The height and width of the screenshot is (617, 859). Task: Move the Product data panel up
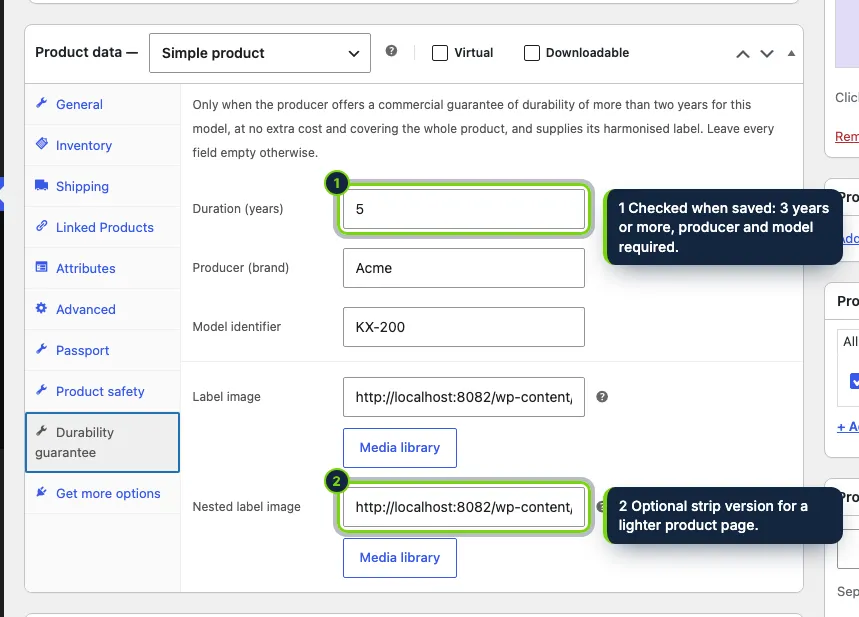(x=743, y=54)
